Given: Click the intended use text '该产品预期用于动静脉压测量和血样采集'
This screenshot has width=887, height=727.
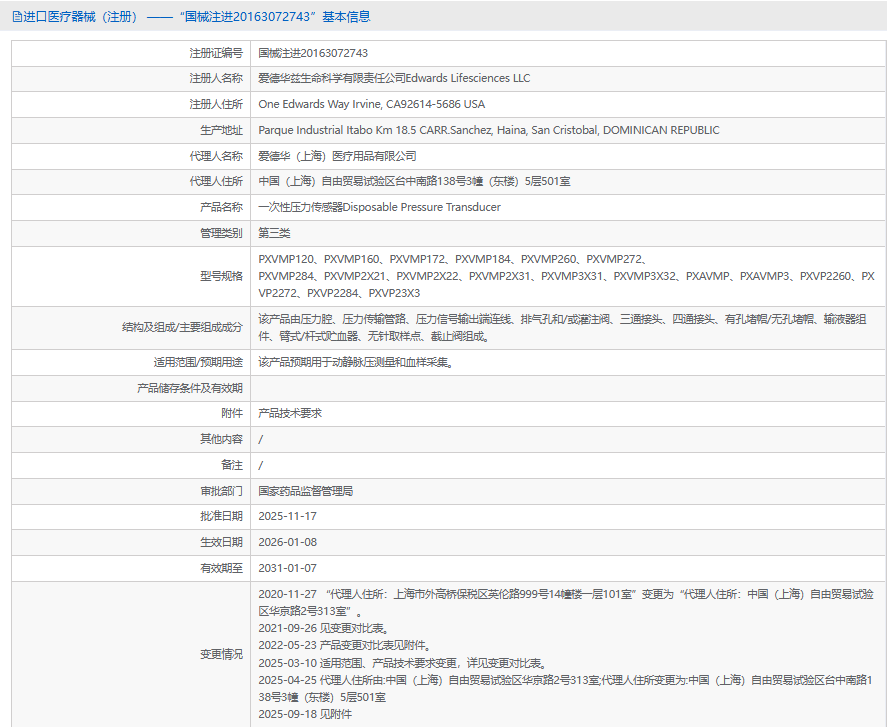Looking at the screenshot, I should pyautogui.click(x=356, y=363).
